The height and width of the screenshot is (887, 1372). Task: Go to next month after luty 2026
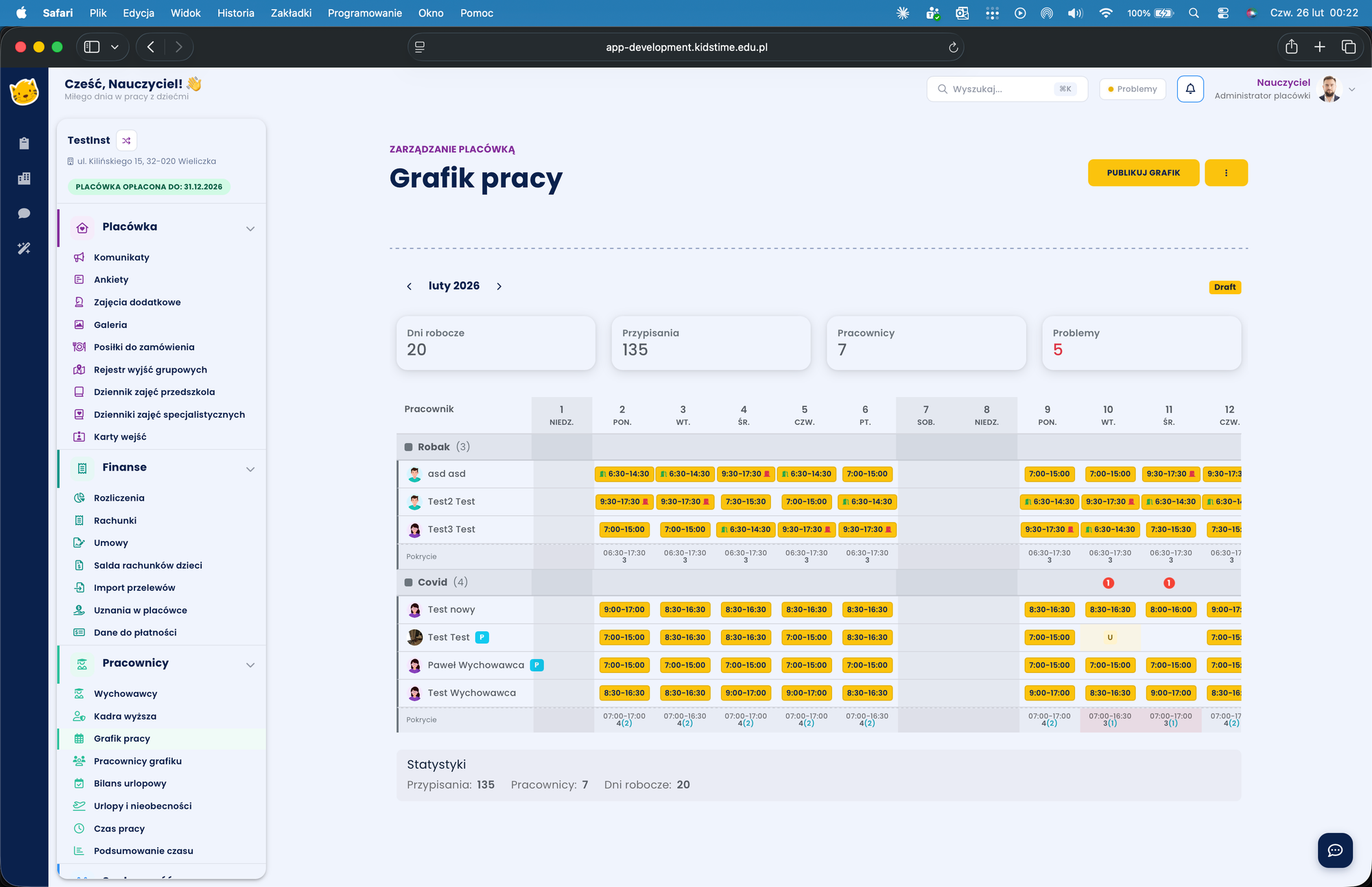[x=499, y=287]
